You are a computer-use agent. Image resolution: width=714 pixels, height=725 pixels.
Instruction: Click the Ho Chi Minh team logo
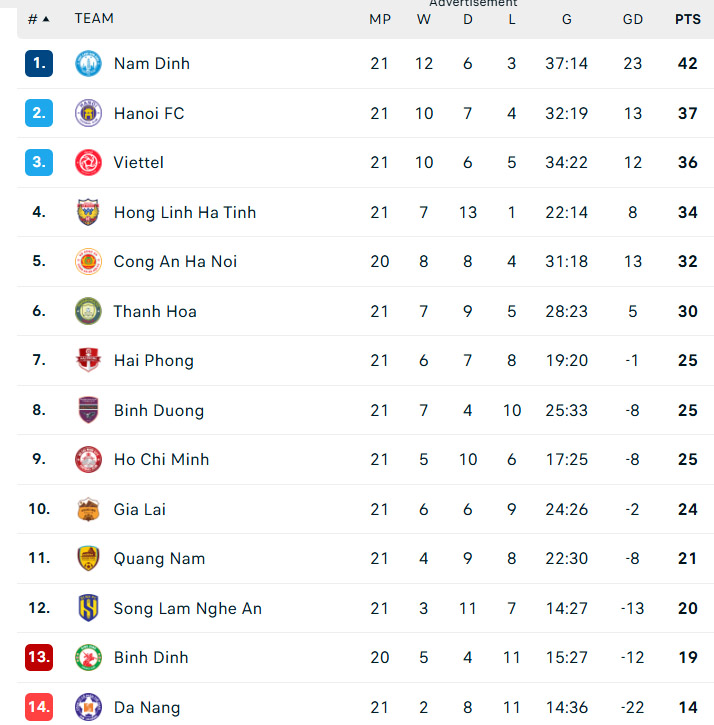point(88,460)
